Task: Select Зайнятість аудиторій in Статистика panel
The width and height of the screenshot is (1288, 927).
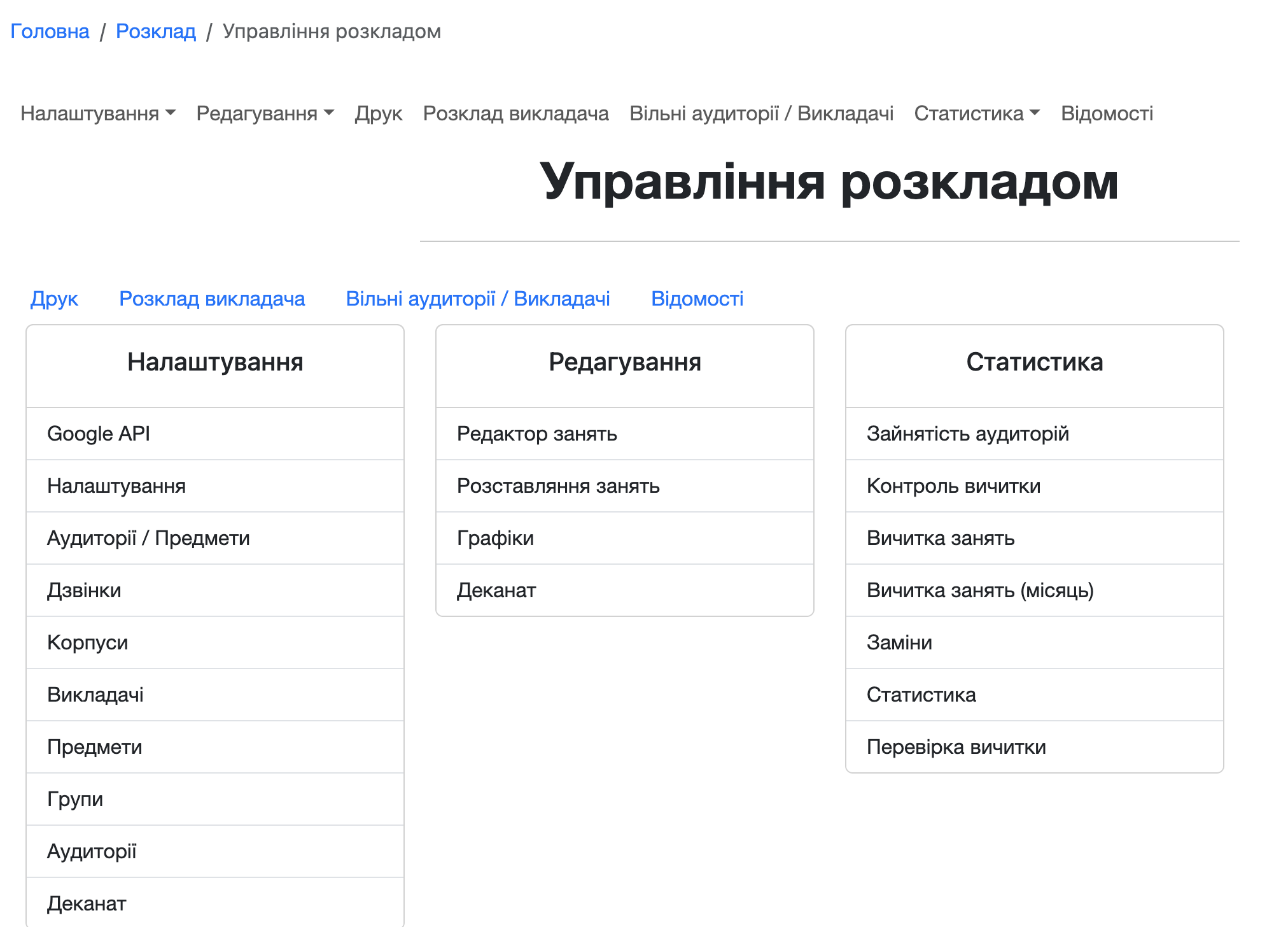Action: (967, 434)
